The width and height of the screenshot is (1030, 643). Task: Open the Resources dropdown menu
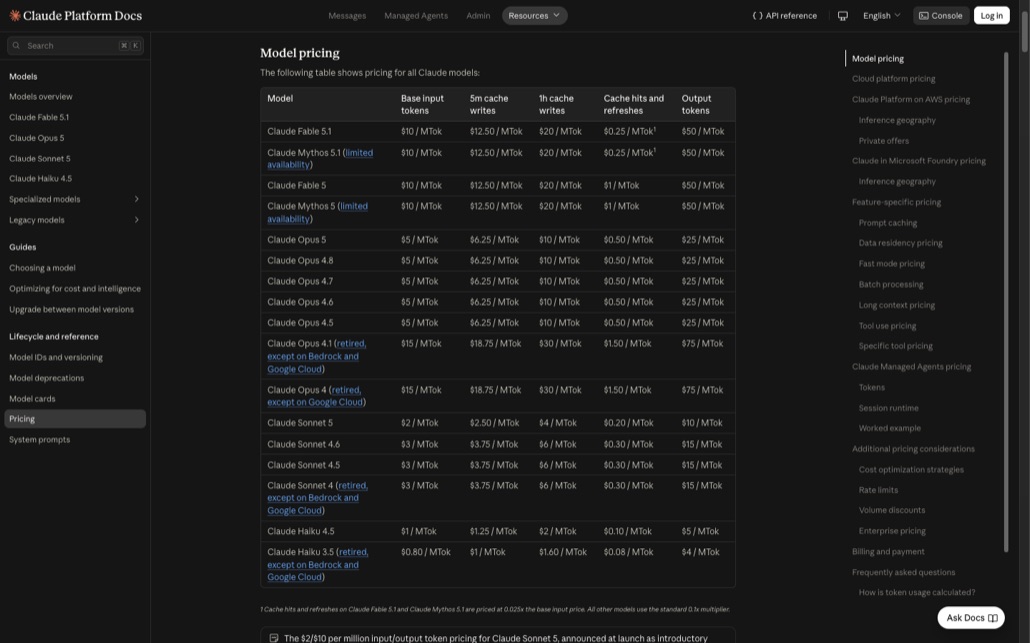[535, 16]
